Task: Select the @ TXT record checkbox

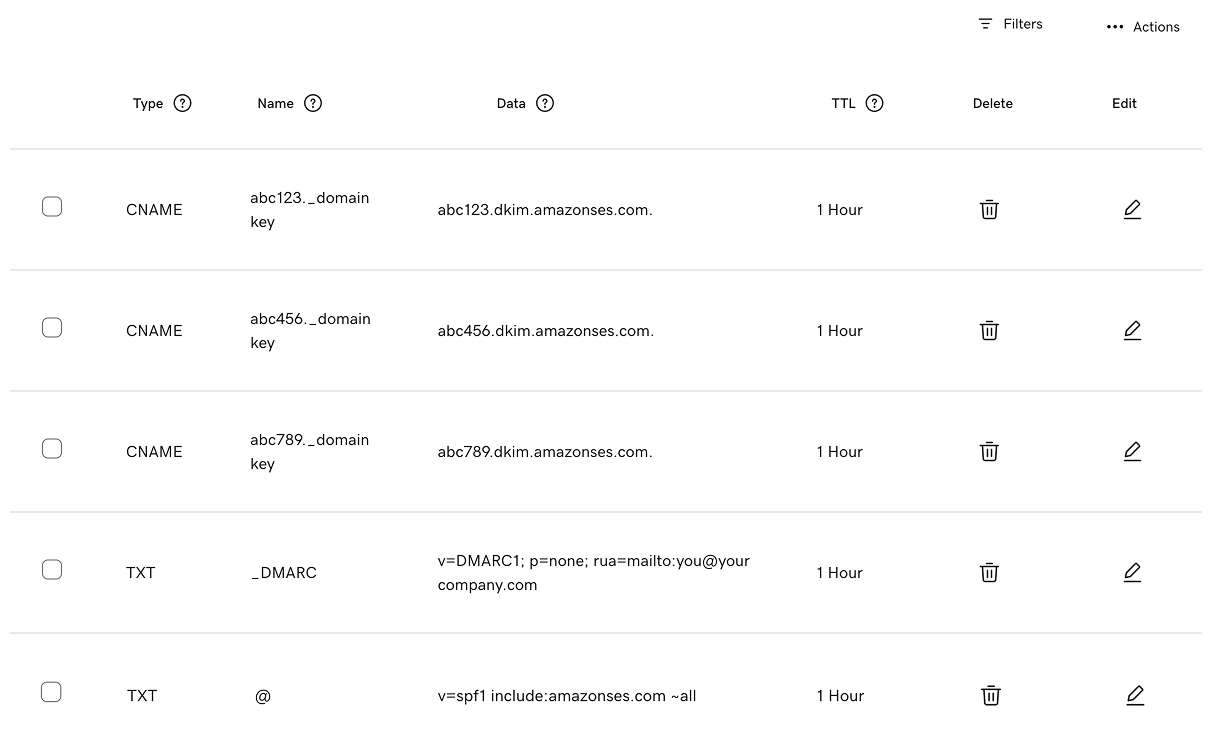Action: [x=52, y=692]
